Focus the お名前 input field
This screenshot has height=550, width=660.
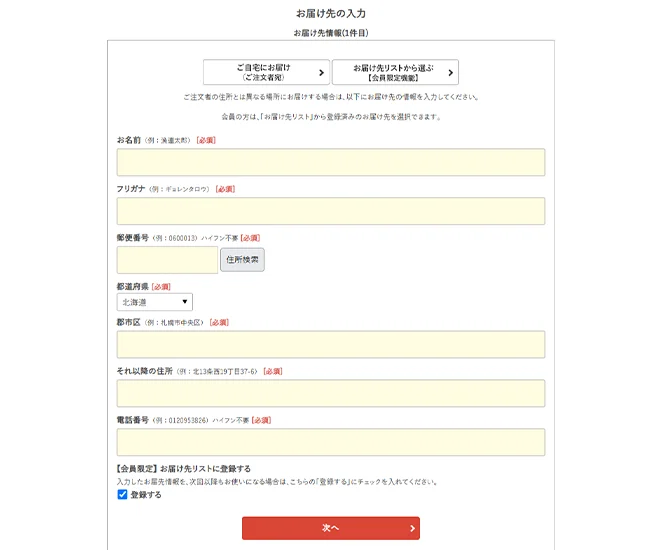pos(330,162)
